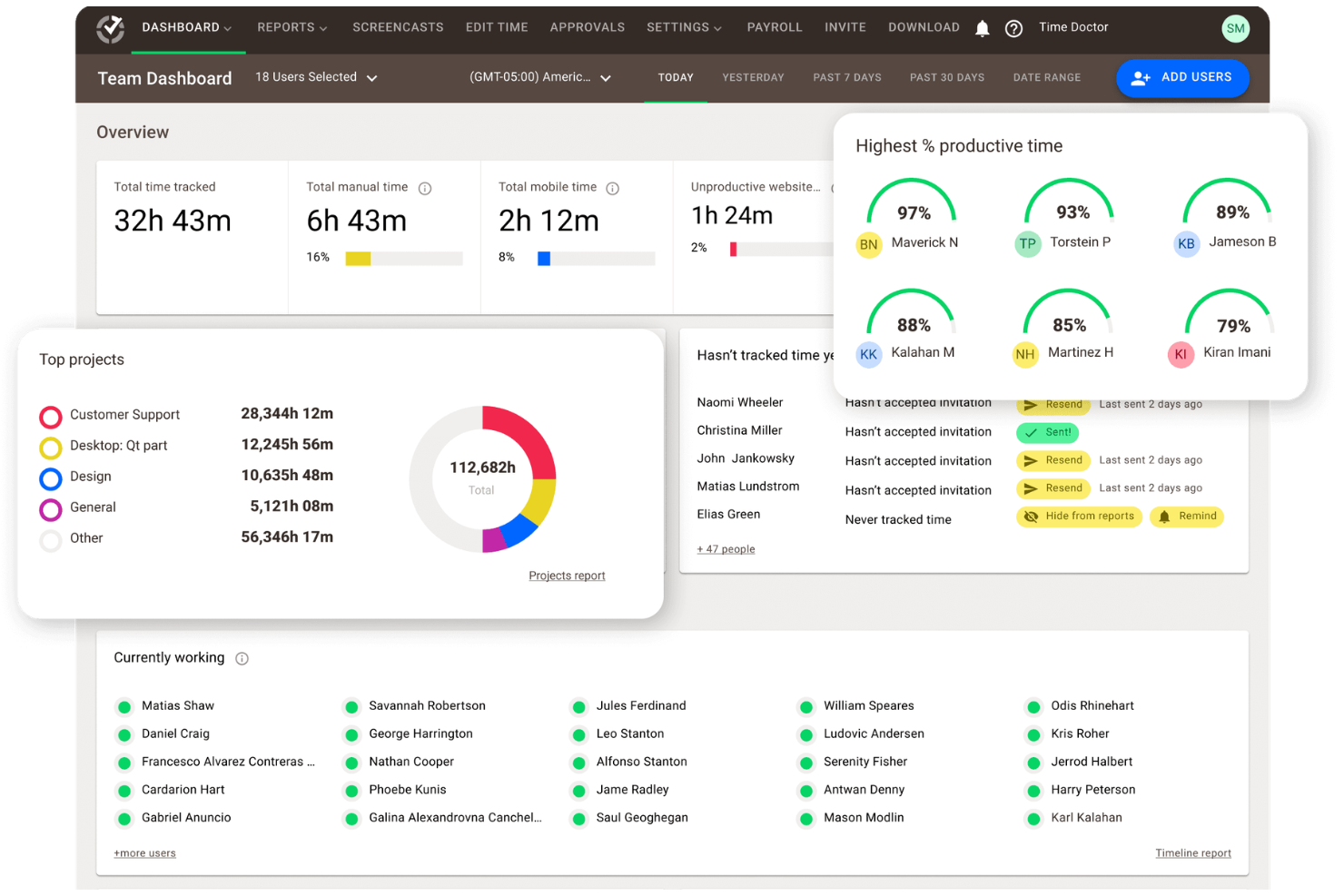
Task: Toggle the Sent status for Christina Miller
Action: pyautogui.click(x=1047, y=432)
